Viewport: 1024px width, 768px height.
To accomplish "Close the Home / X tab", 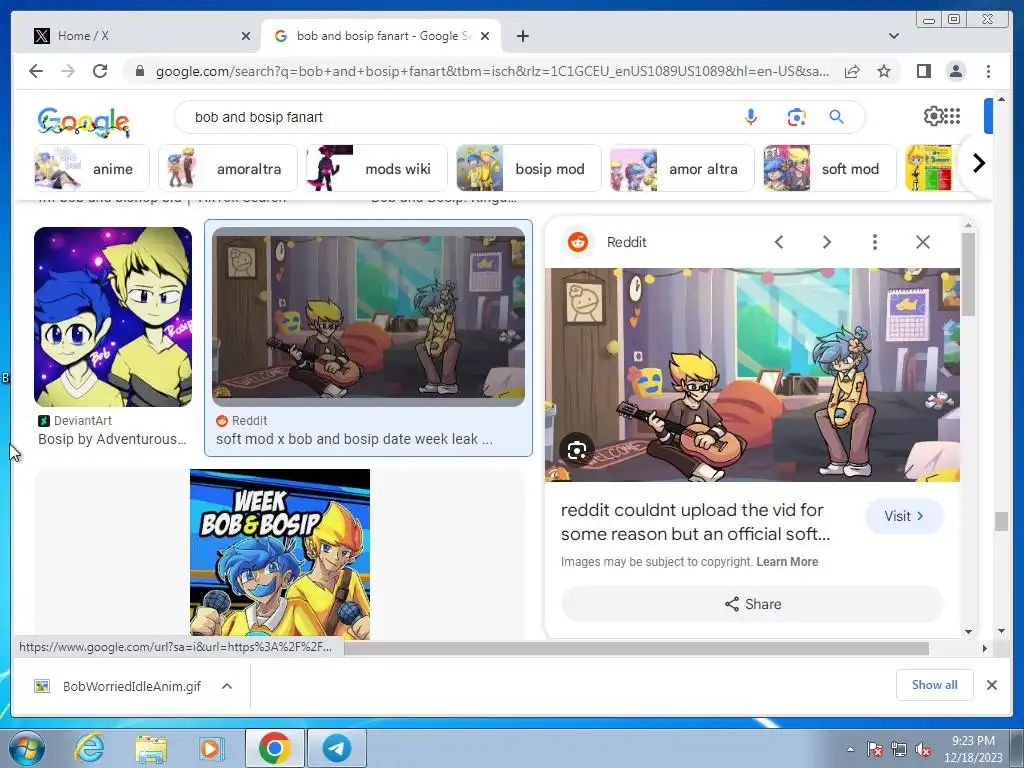I will [246, 36].
